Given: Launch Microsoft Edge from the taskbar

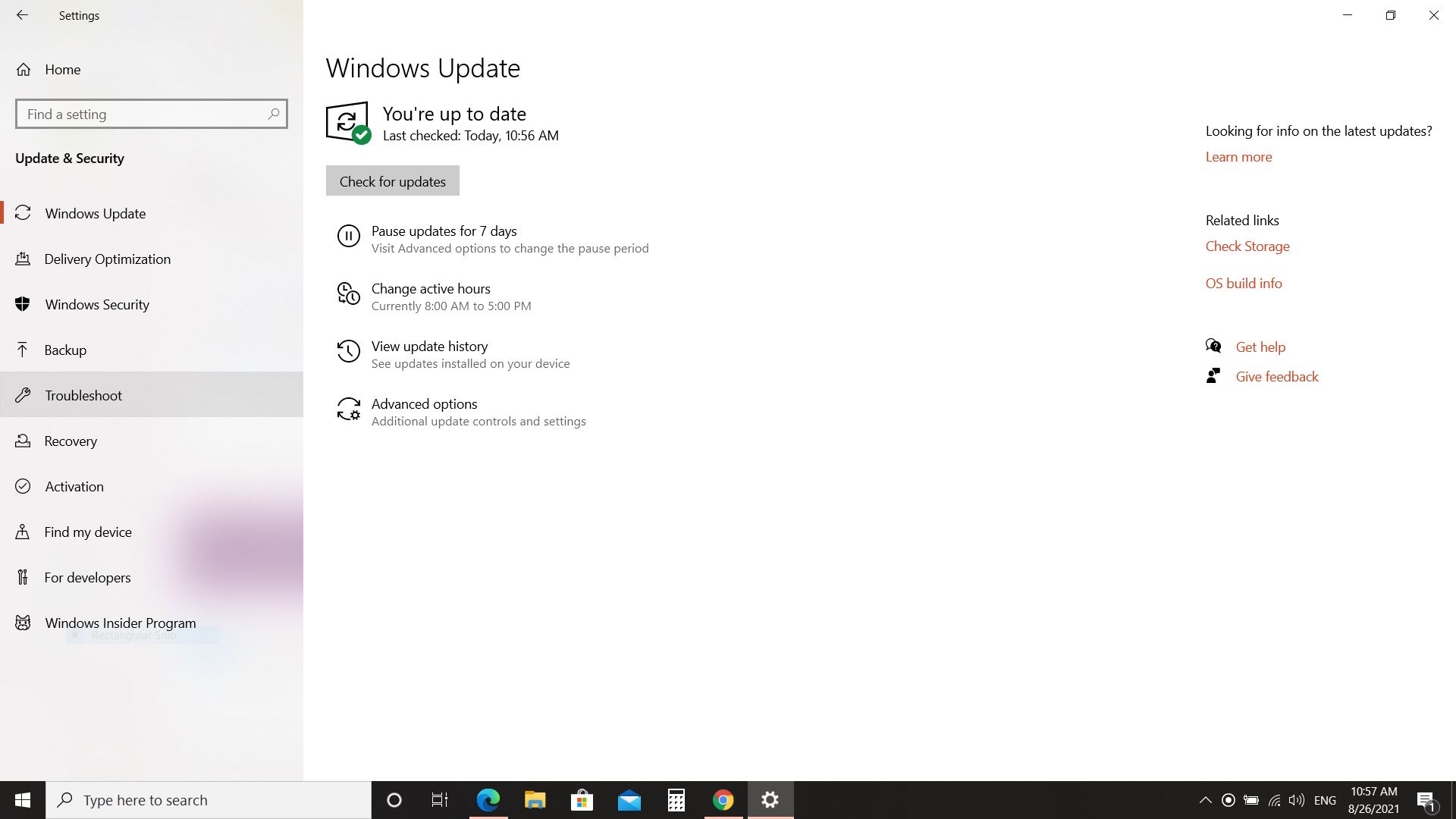Looking at the screenshot, I should [x=488, y=800].
